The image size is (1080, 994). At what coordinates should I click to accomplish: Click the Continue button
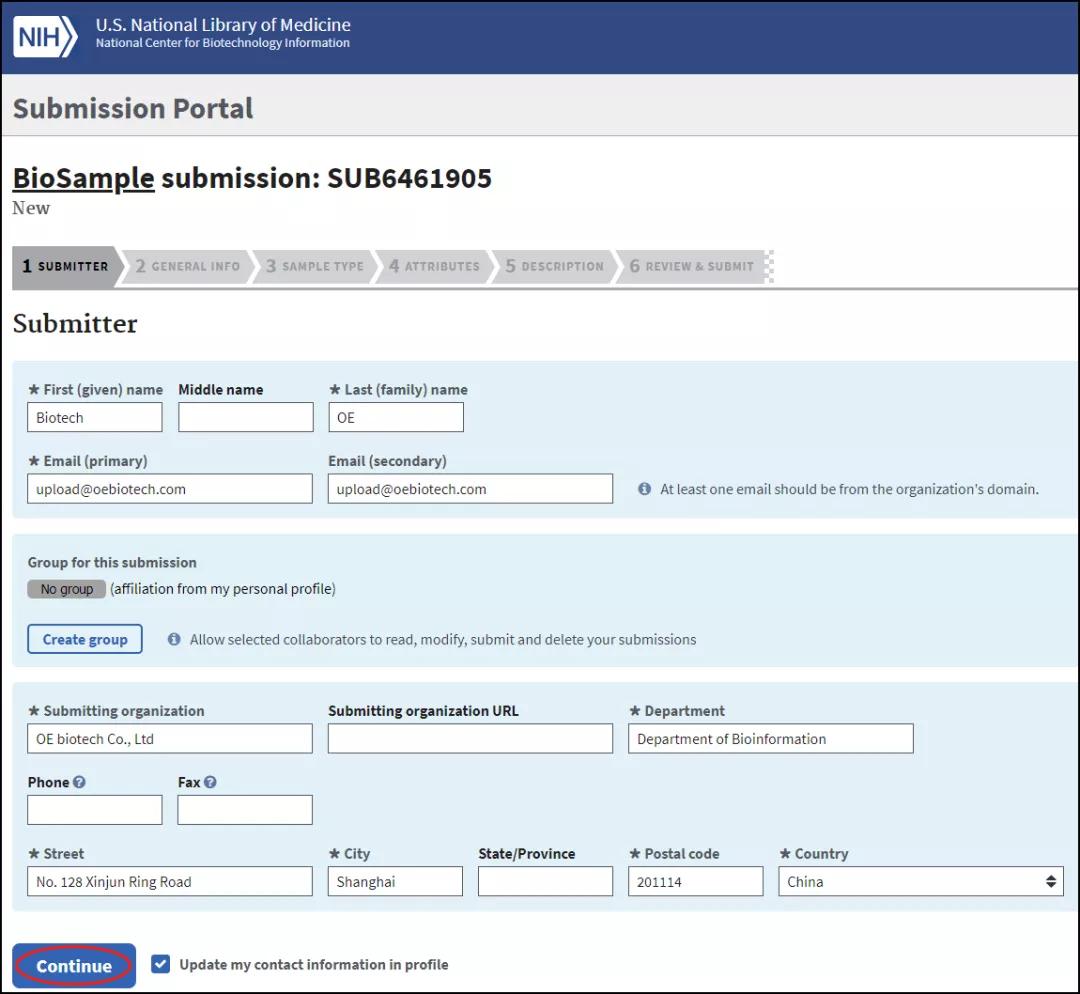click(x=74, y=966)
